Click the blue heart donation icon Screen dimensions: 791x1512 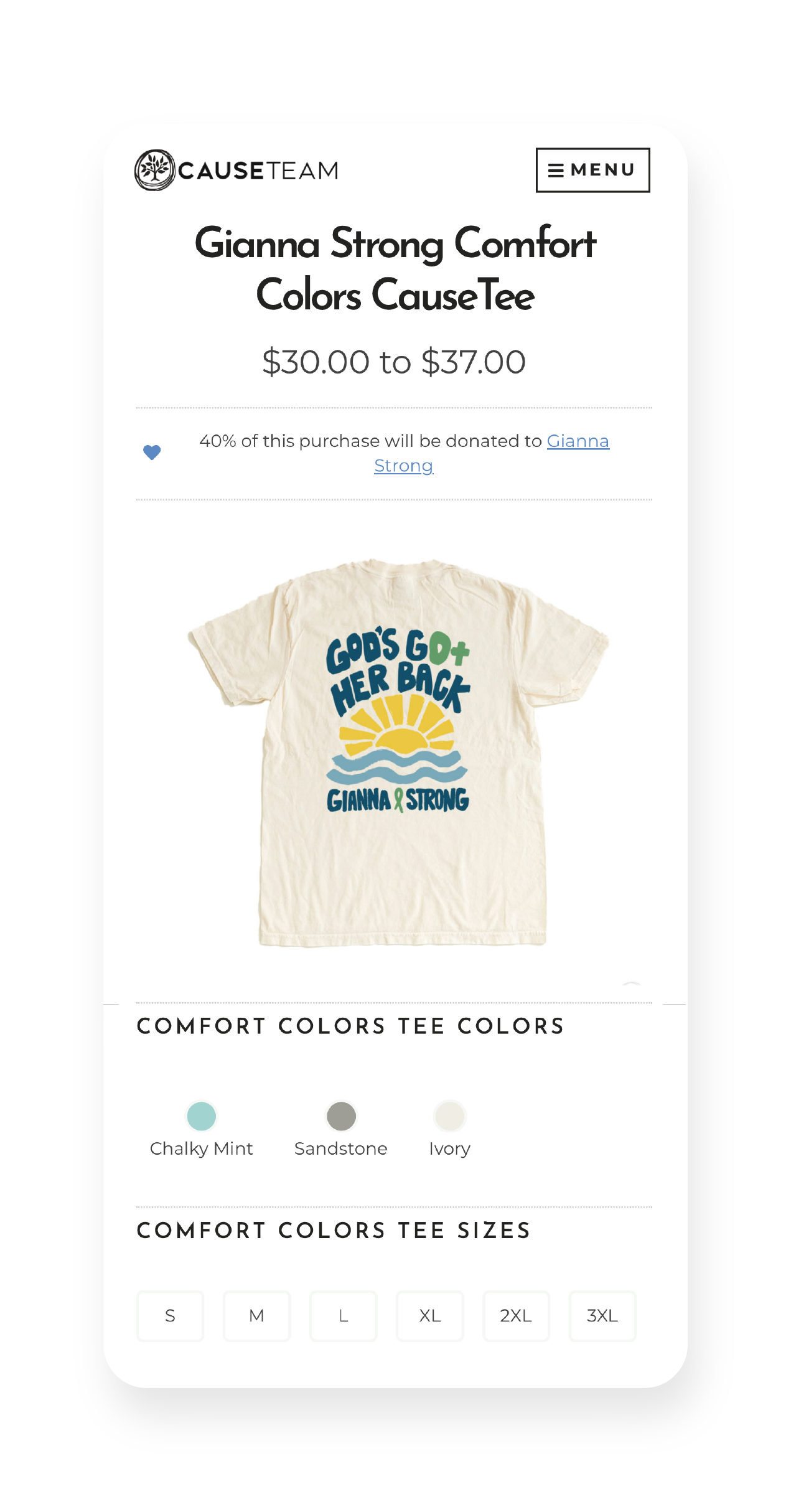click(x=152, y=453)
